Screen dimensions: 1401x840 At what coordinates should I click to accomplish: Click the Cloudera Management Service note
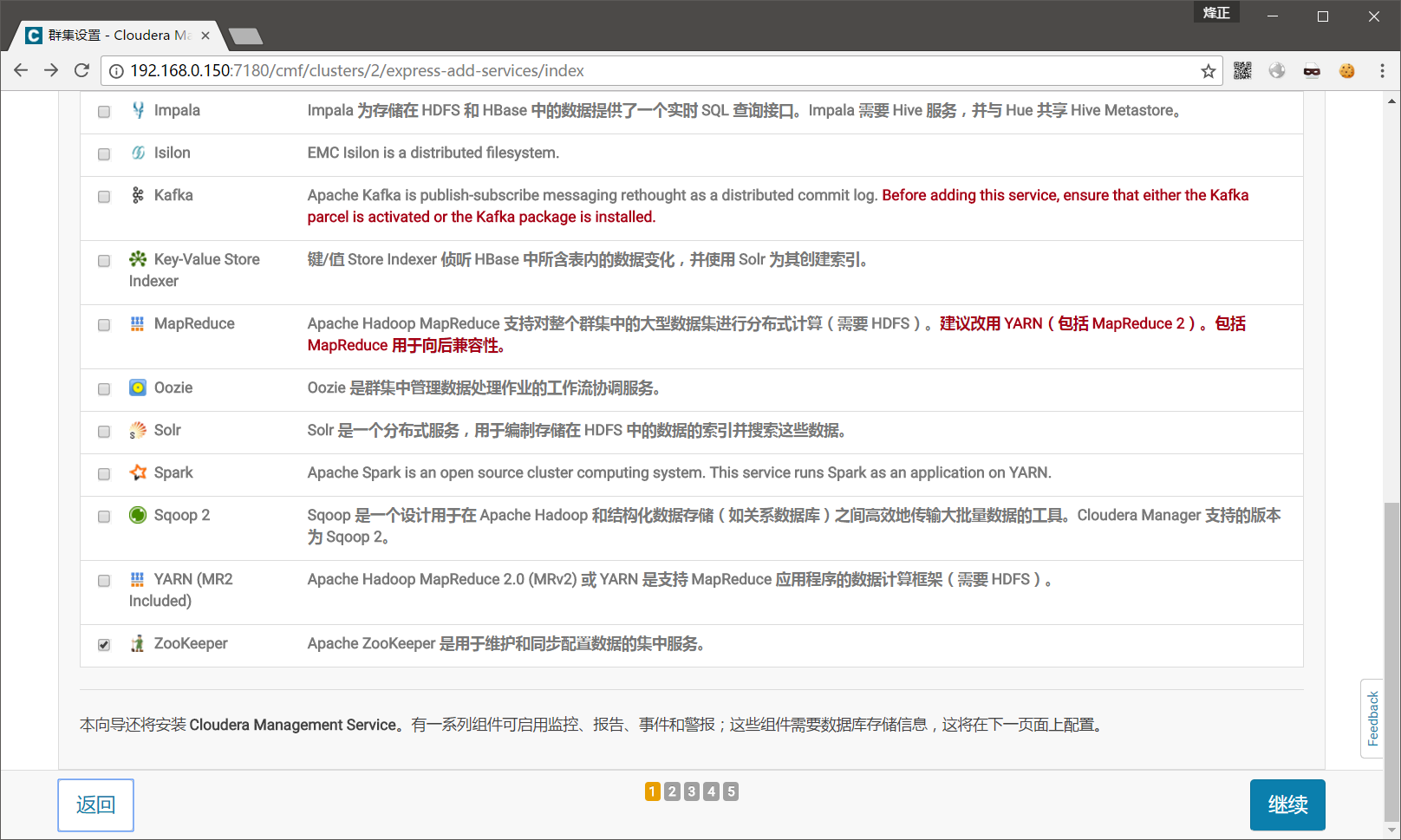[591, 725]
